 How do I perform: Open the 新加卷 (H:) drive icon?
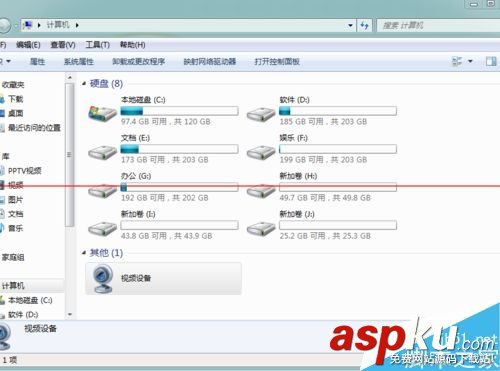tap(261, 191)
